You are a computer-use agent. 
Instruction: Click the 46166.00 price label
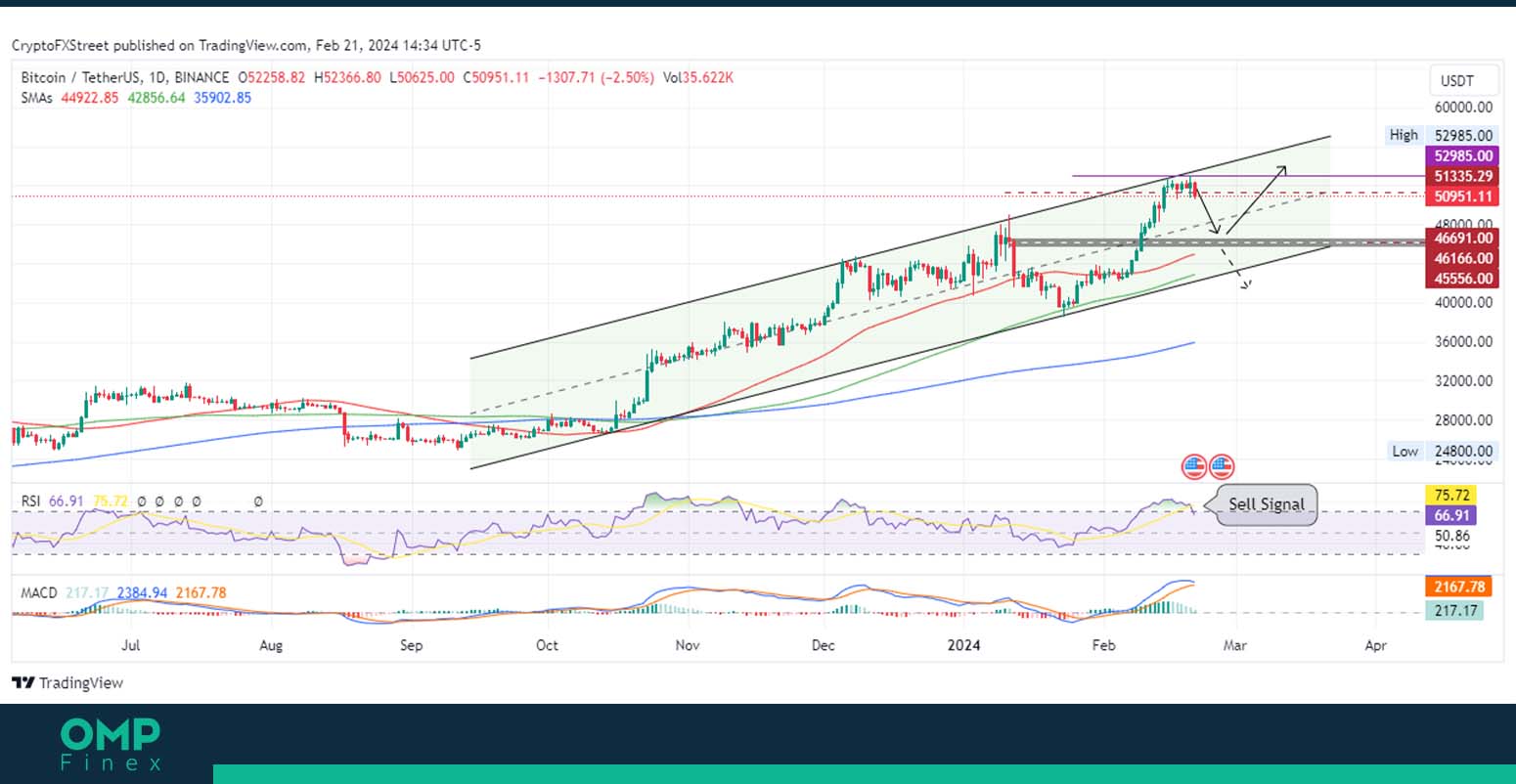pos(1463,258)
